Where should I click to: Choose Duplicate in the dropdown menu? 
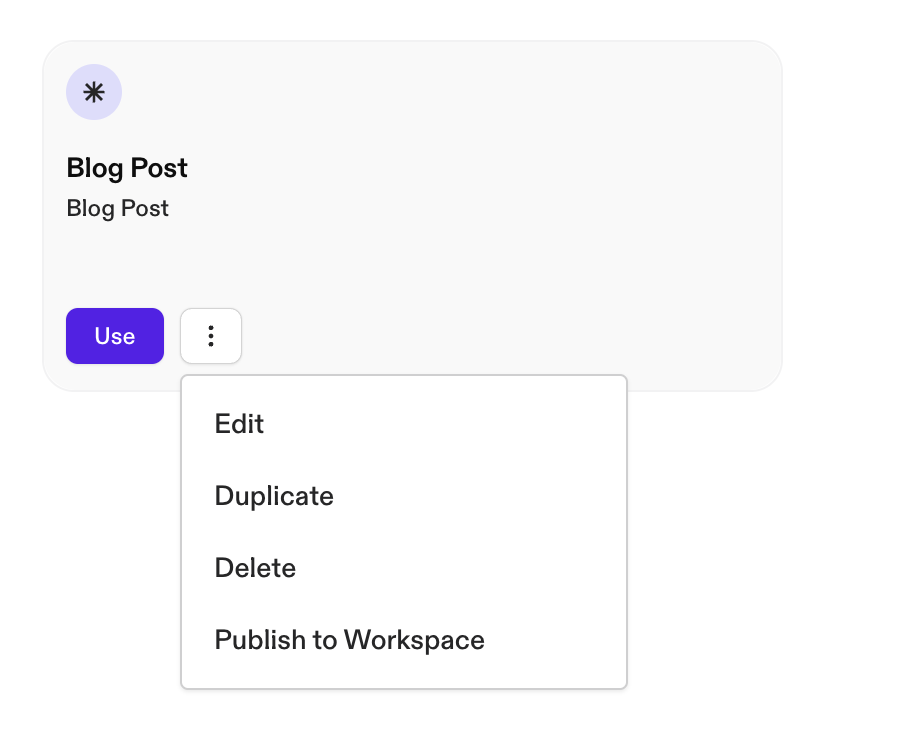[274, 496]
